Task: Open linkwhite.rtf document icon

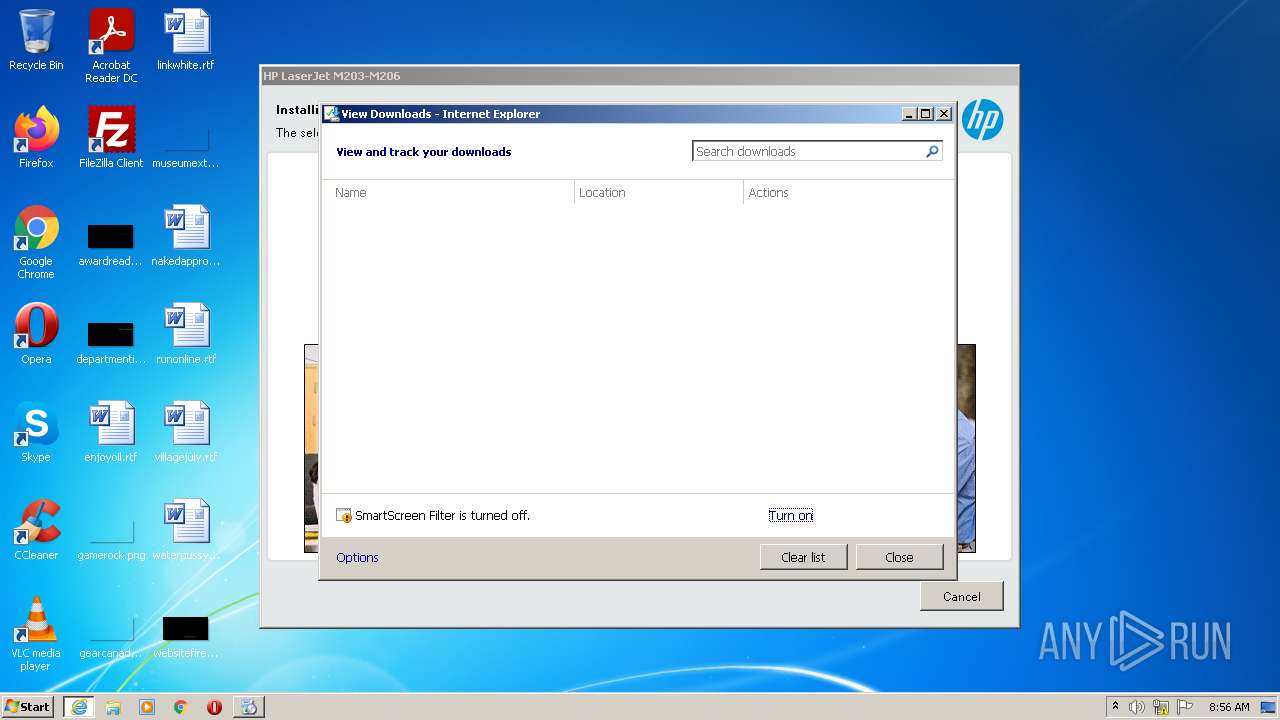Action: (x=186, y=40)
